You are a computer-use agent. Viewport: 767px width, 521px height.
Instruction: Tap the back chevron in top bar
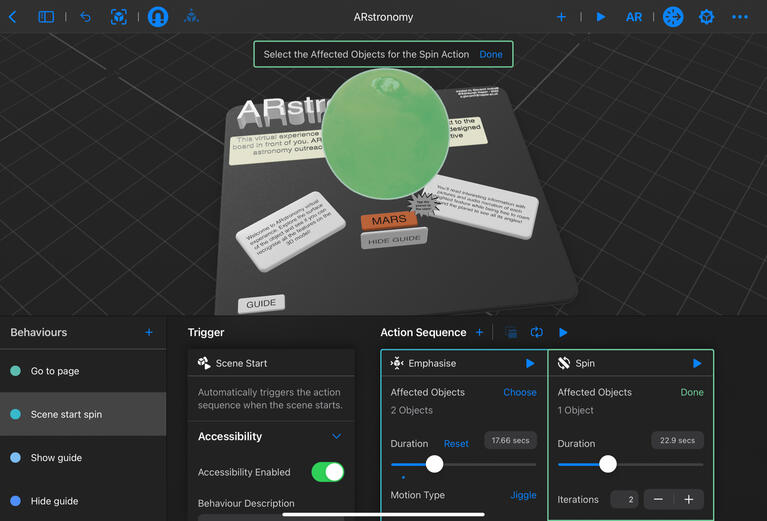click(13, 17)
